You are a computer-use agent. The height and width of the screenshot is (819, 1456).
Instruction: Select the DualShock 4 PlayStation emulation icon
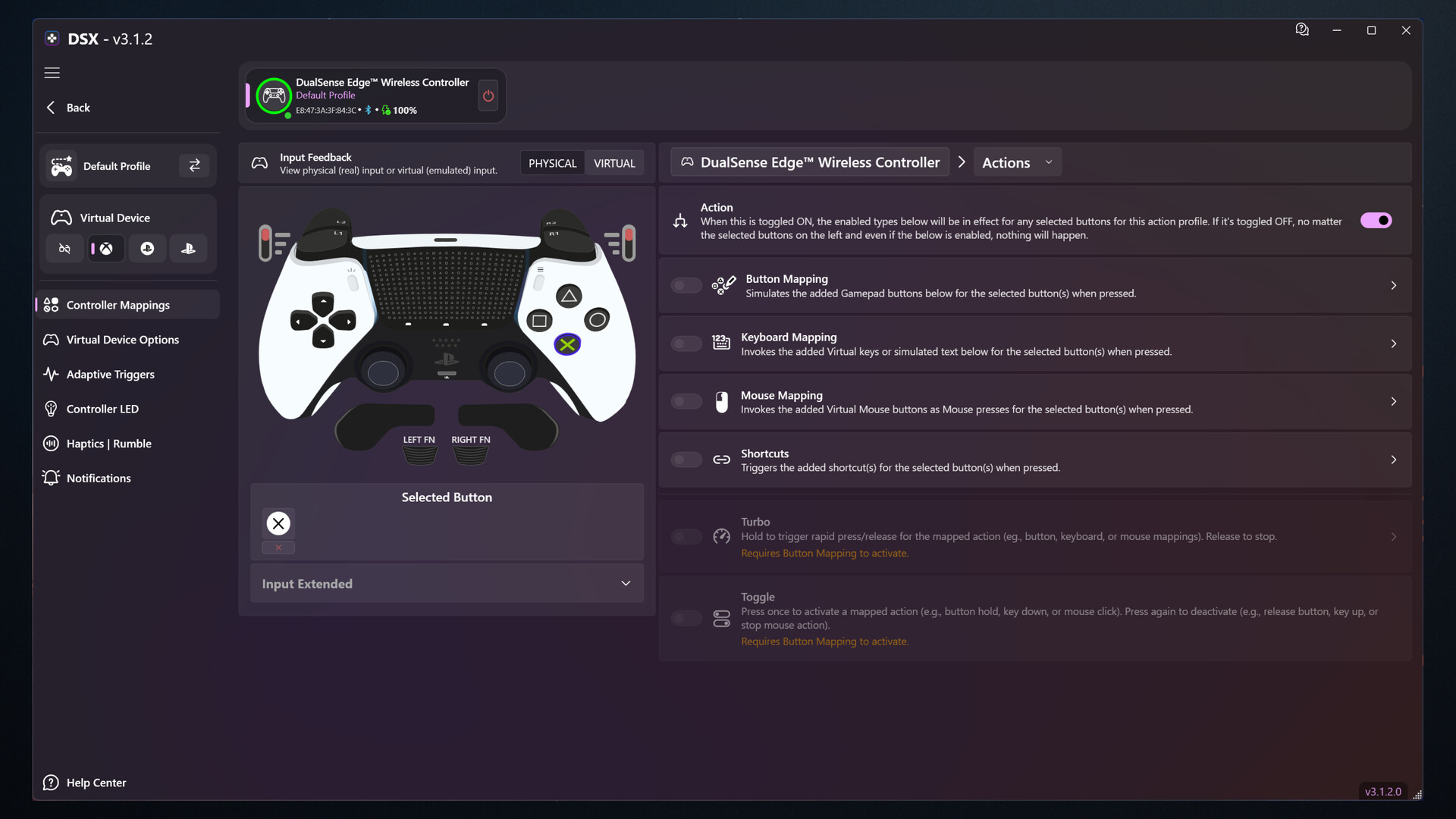pos(147,248)
